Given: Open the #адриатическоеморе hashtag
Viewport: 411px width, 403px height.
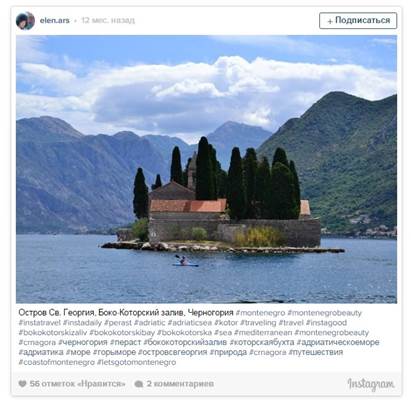Looking at the screenshot, I should coord(338,342).
